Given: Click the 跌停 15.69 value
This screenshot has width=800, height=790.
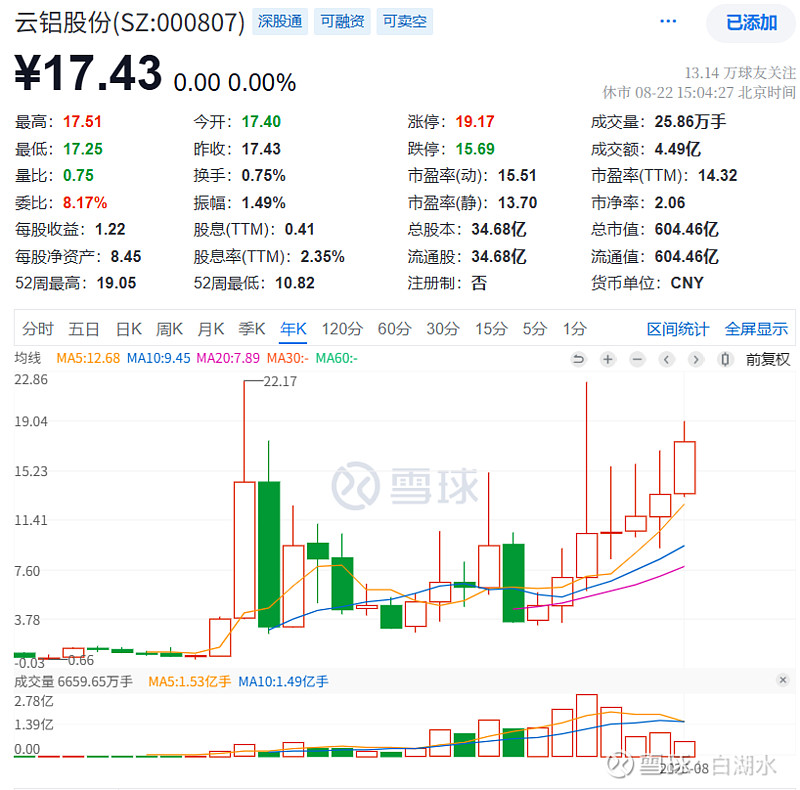Looking at the screenshot, I should (x=475, y=149).
